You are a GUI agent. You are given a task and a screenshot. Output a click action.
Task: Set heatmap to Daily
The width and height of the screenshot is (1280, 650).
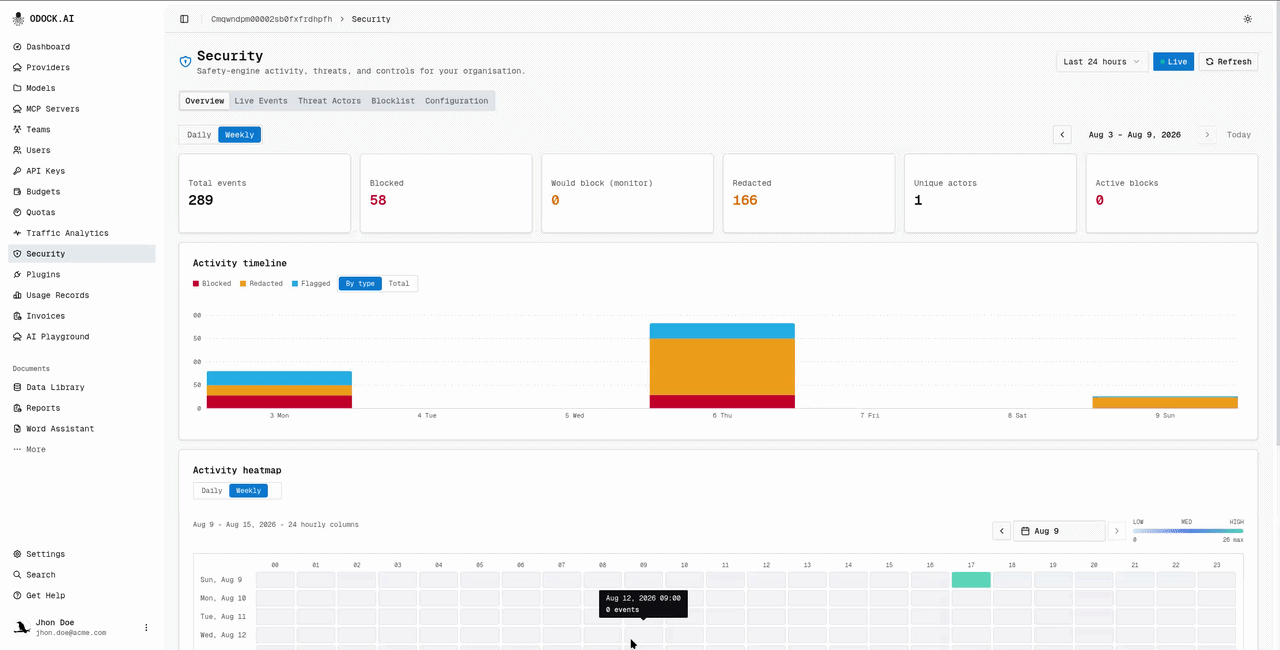click(x=211, y=490)
